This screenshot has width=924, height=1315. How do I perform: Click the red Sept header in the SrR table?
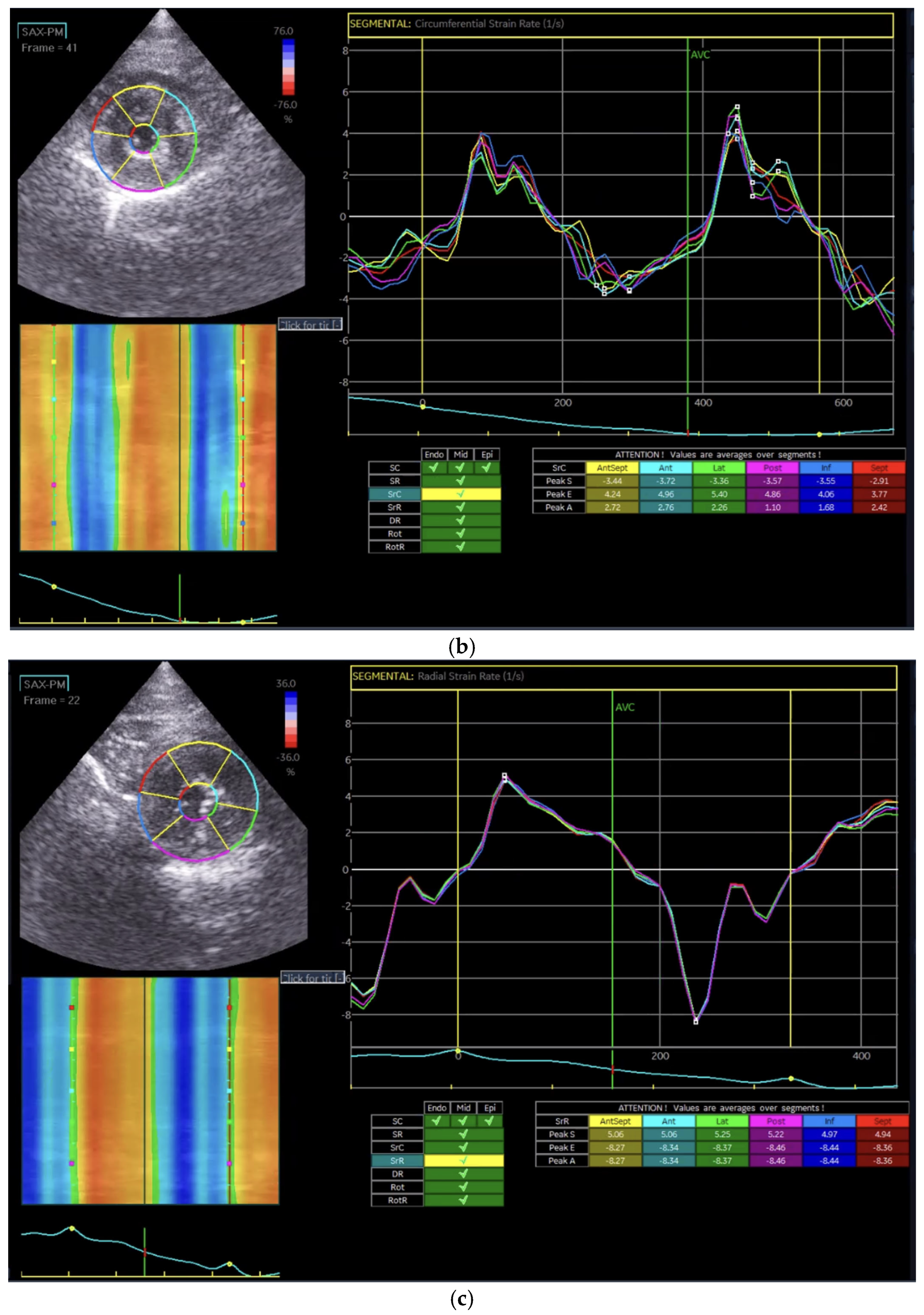click(x=882, y=1121)
